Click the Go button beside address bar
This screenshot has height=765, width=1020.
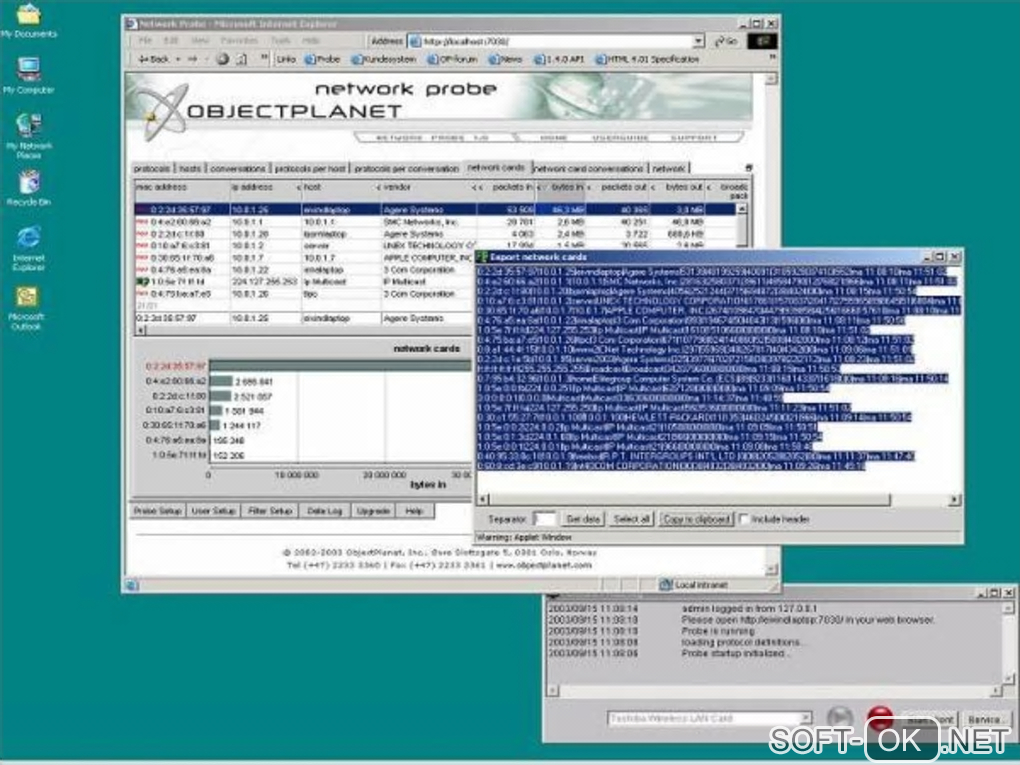pos(726,41)
